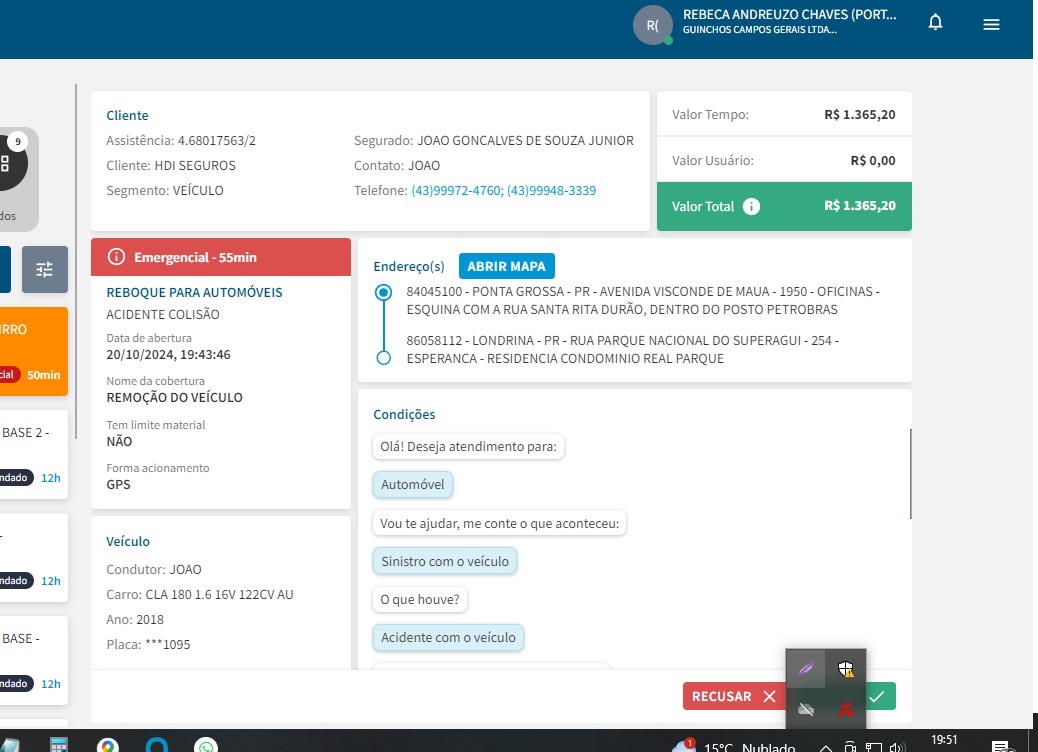Image resolution: width=1038 pixels, height=752 pixels.
Task: Click the destination marker for Londrina address
Action: point(383,358)
